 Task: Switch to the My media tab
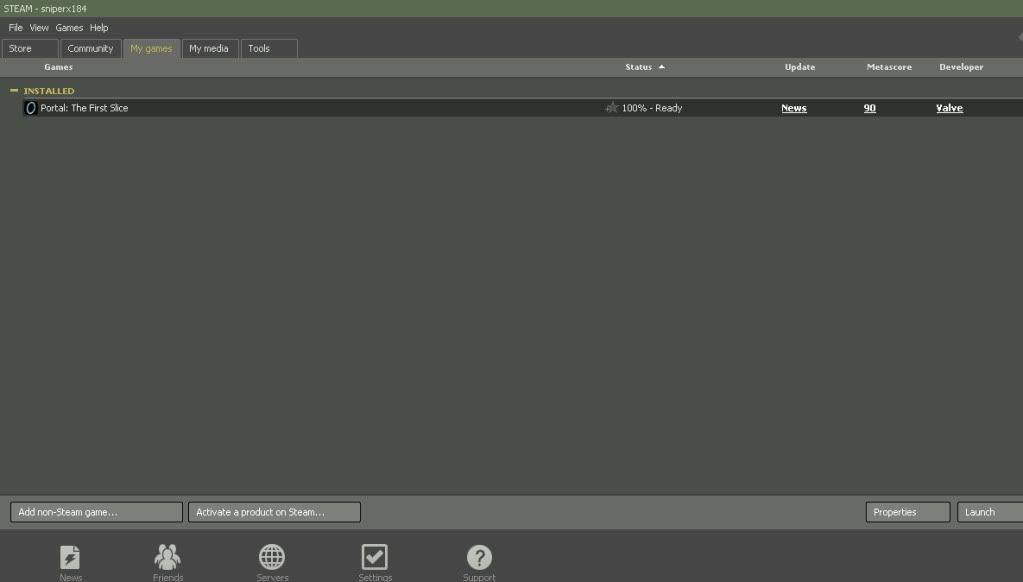(x=209, y=49)
